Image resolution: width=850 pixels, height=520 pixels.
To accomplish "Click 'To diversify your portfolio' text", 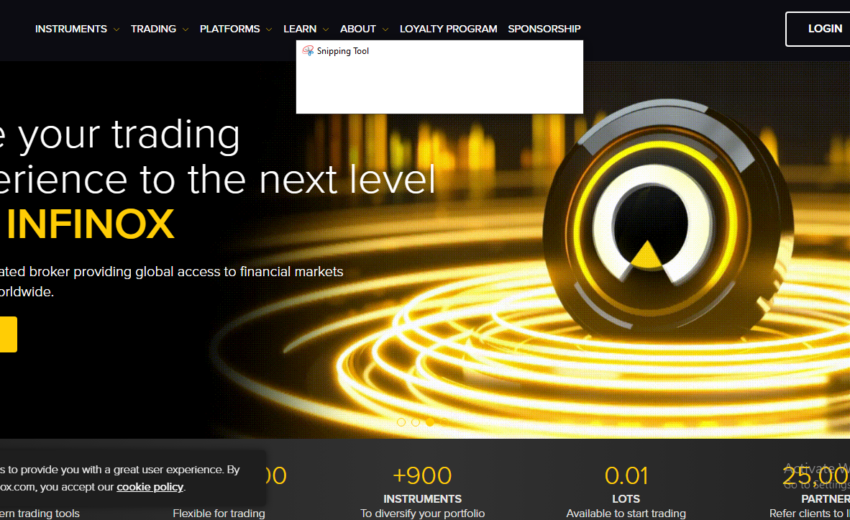I will point(422,513).
